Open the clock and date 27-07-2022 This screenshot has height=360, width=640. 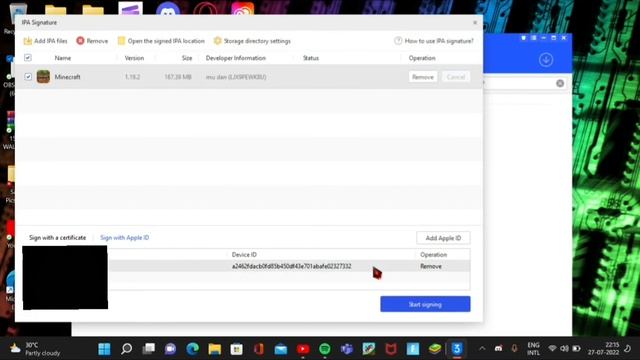[x=604, y=349]
